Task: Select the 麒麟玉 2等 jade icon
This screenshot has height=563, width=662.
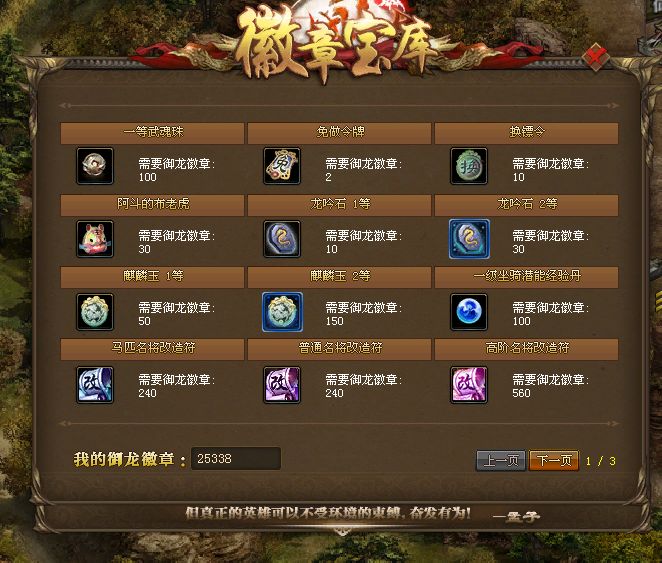Action: tap(282, 312)
